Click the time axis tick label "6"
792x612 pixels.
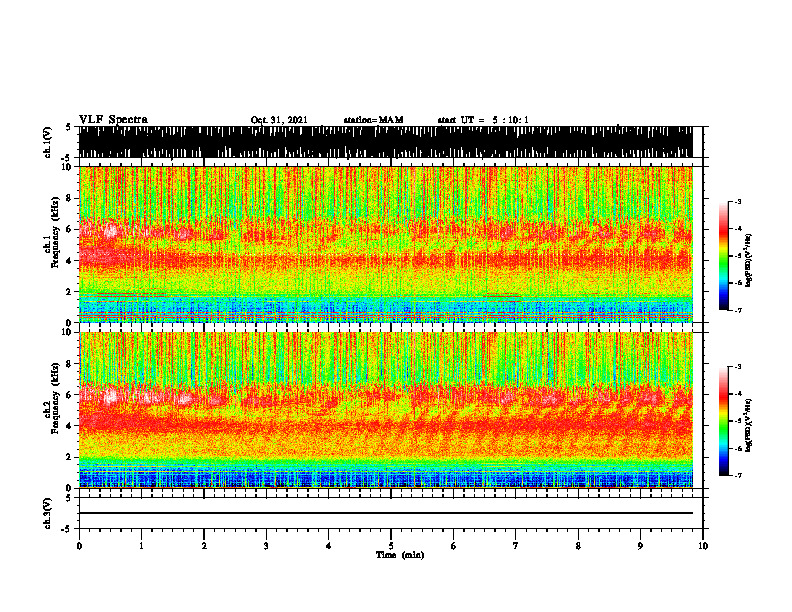coord(454,546)
